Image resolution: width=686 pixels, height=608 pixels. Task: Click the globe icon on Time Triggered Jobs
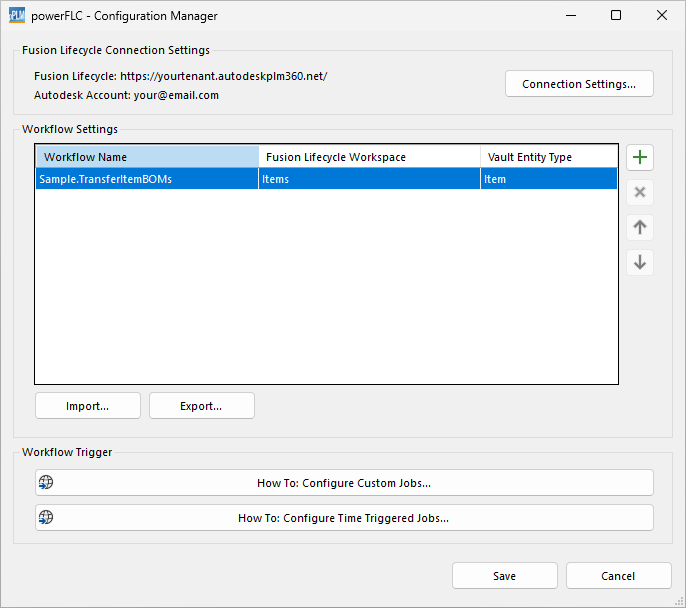pos(45,518)
